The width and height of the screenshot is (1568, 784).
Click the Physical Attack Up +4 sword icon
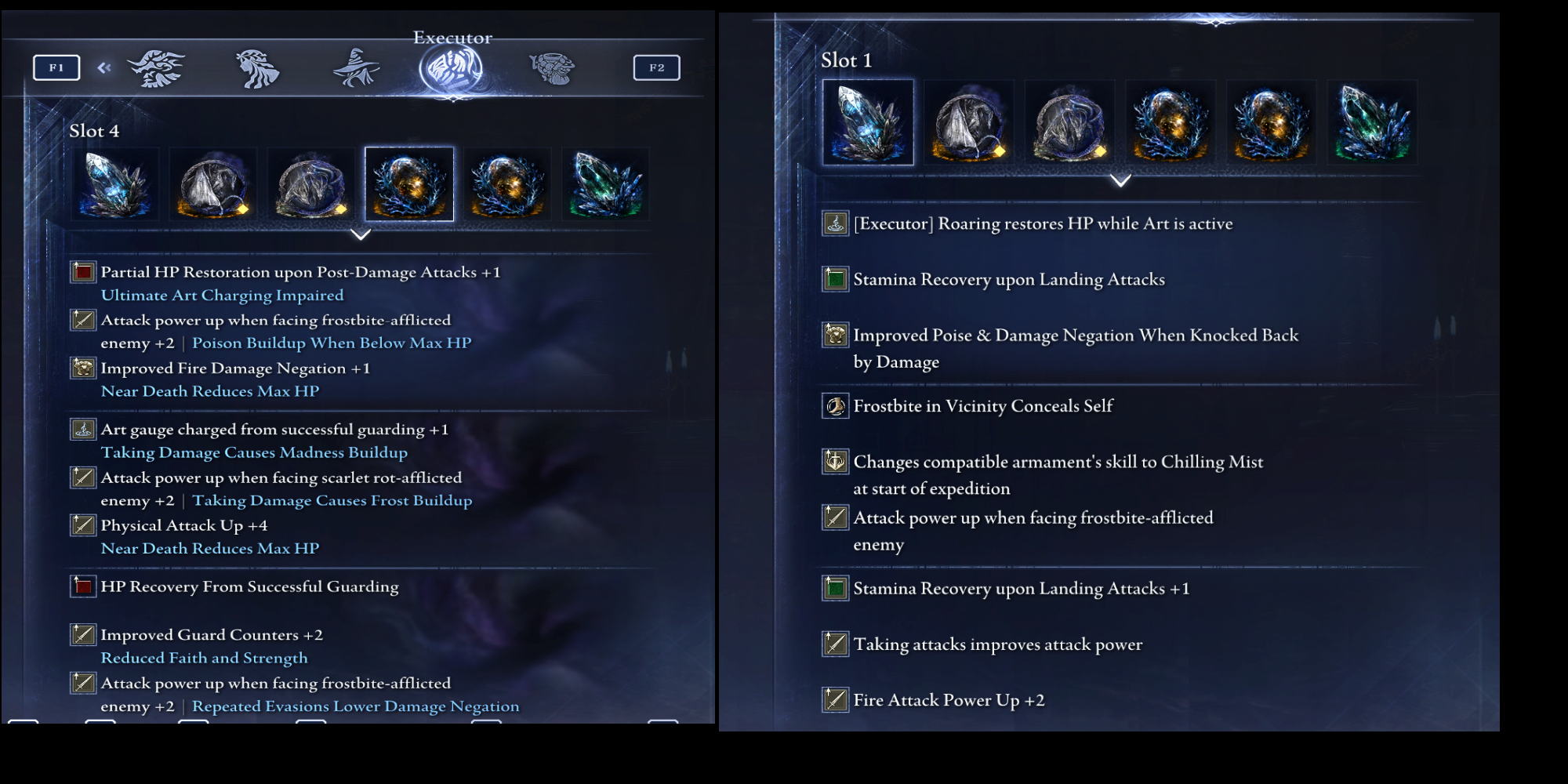83,524
